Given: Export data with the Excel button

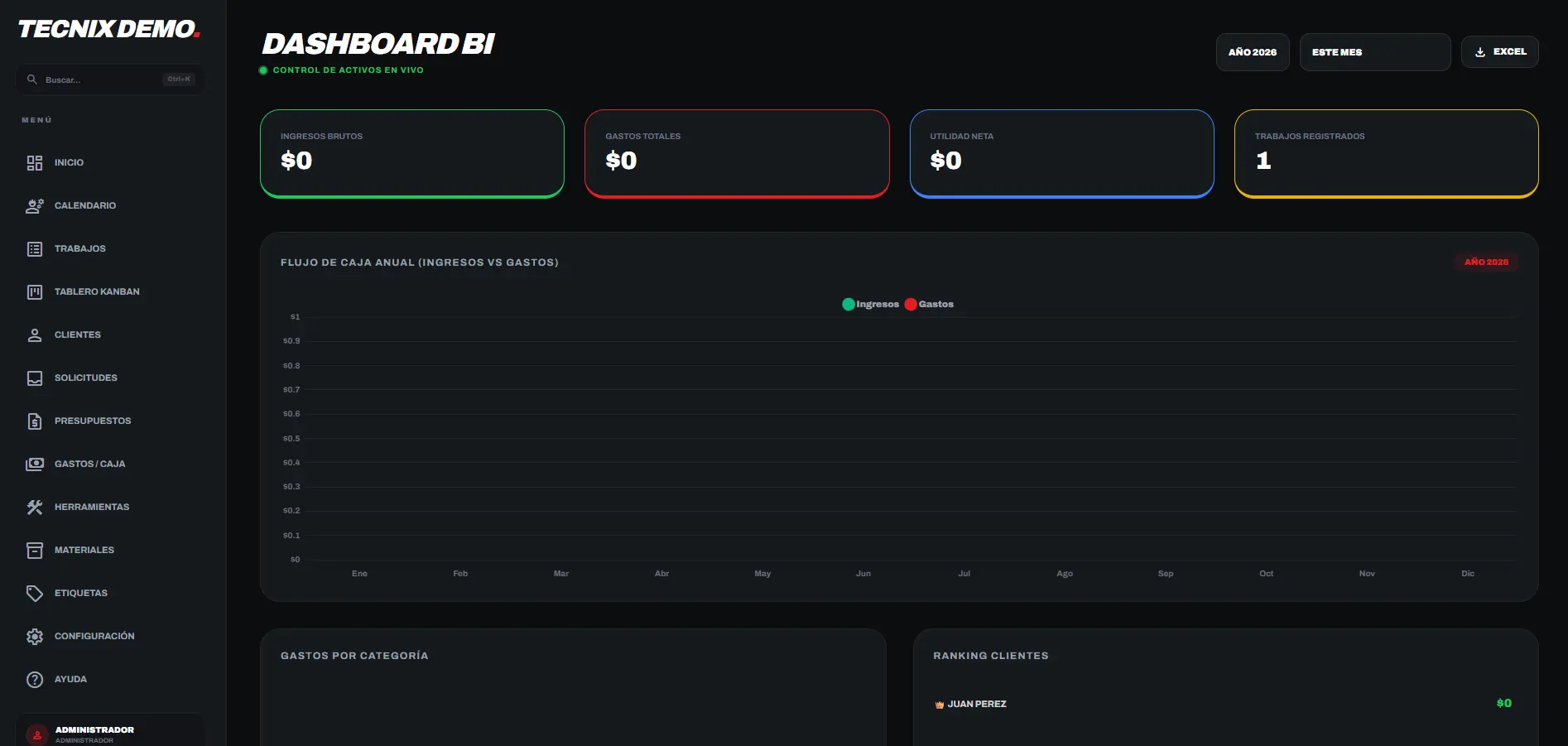Looking at the screenshot, I should pos(1499,52).
